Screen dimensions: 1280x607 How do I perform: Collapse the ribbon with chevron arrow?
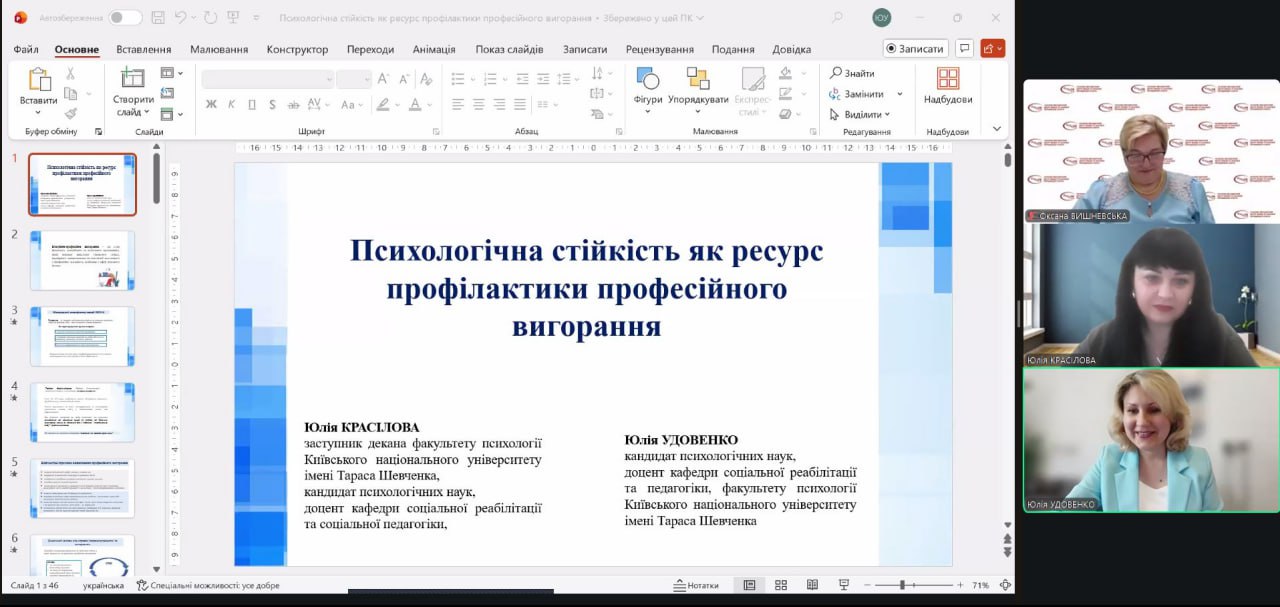click(x=996, y=129)
